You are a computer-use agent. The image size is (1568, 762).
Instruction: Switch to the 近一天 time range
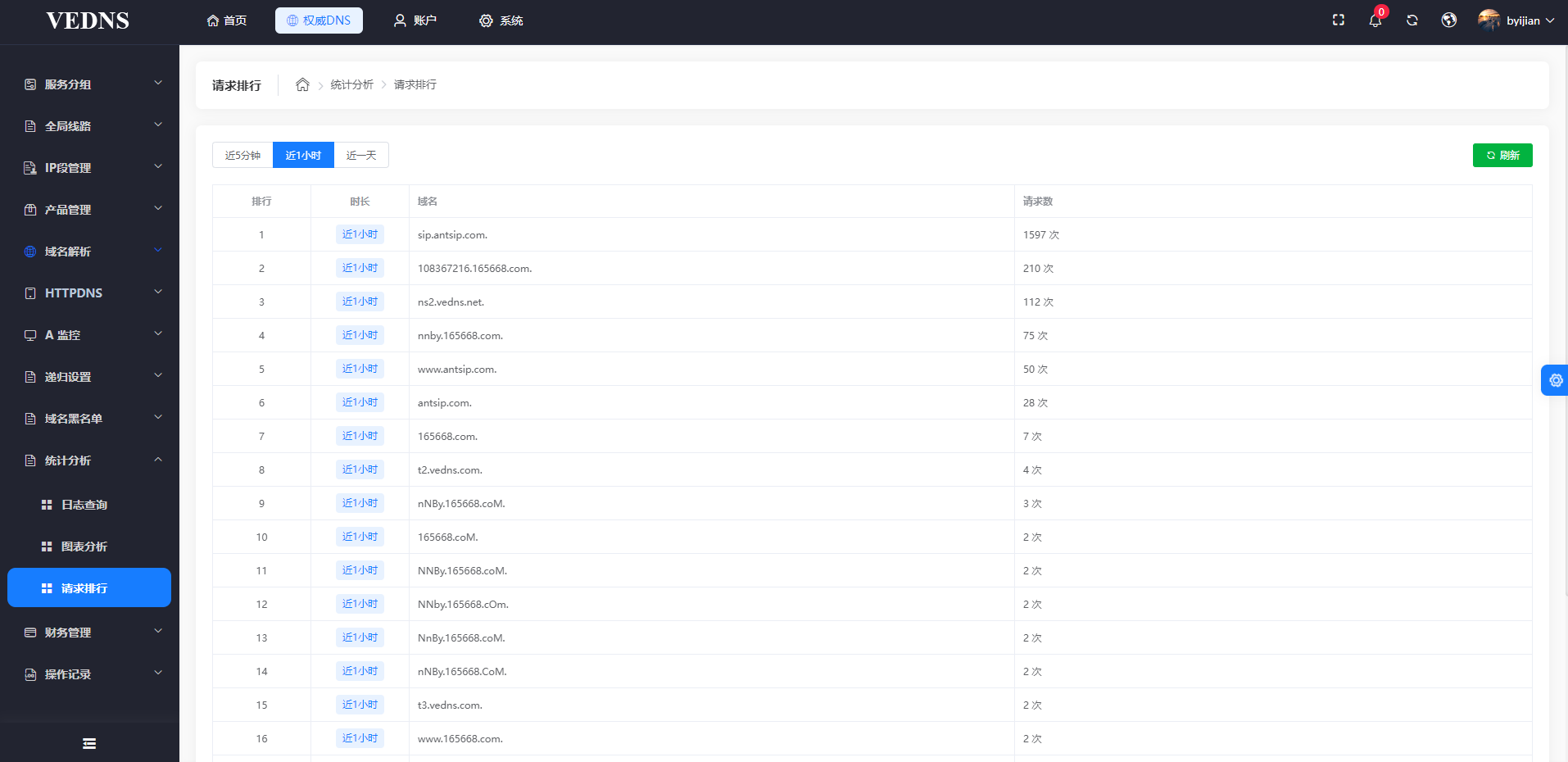pos(361,155)
